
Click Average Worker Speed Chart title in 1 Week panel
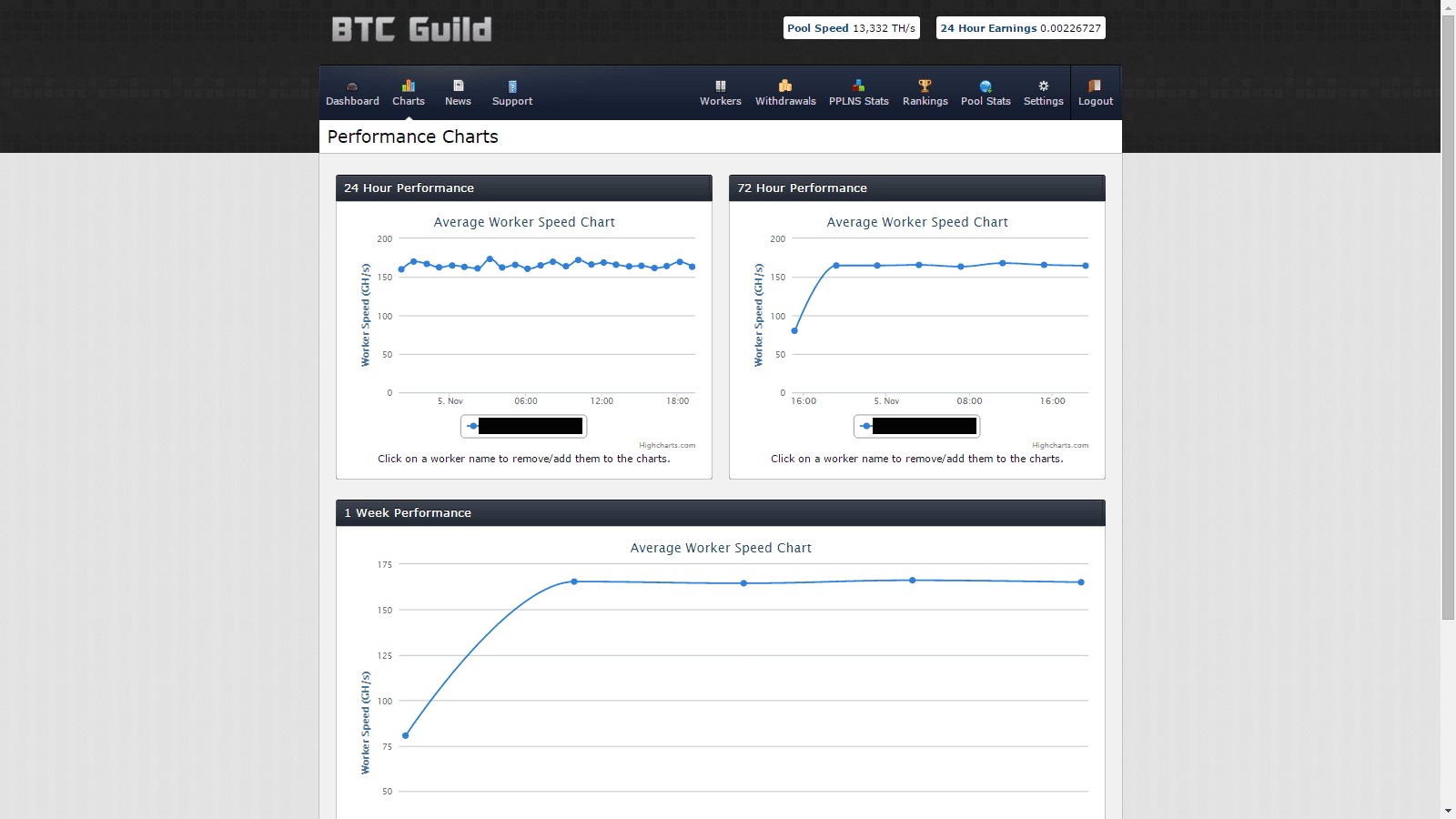[x=721, y=548]
